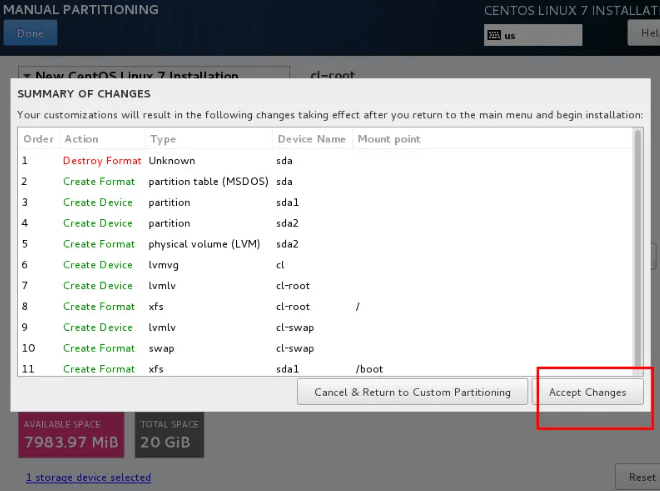The width and height of the screenshot is (660, 491).
Task: Click the Device Name column header
Action: click(x=313, y=139)
